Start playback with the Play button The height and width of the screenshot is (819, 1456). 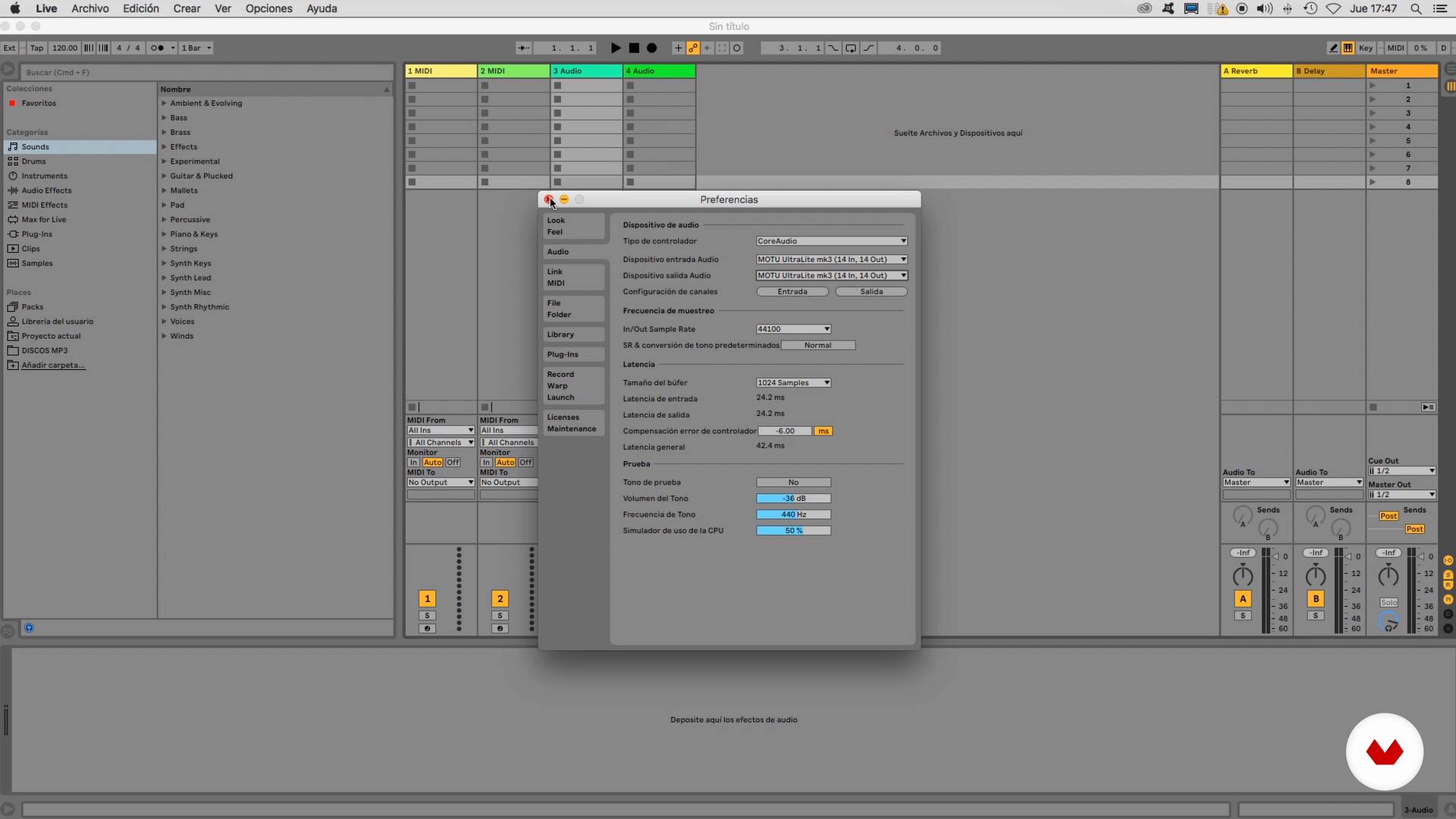616,48
